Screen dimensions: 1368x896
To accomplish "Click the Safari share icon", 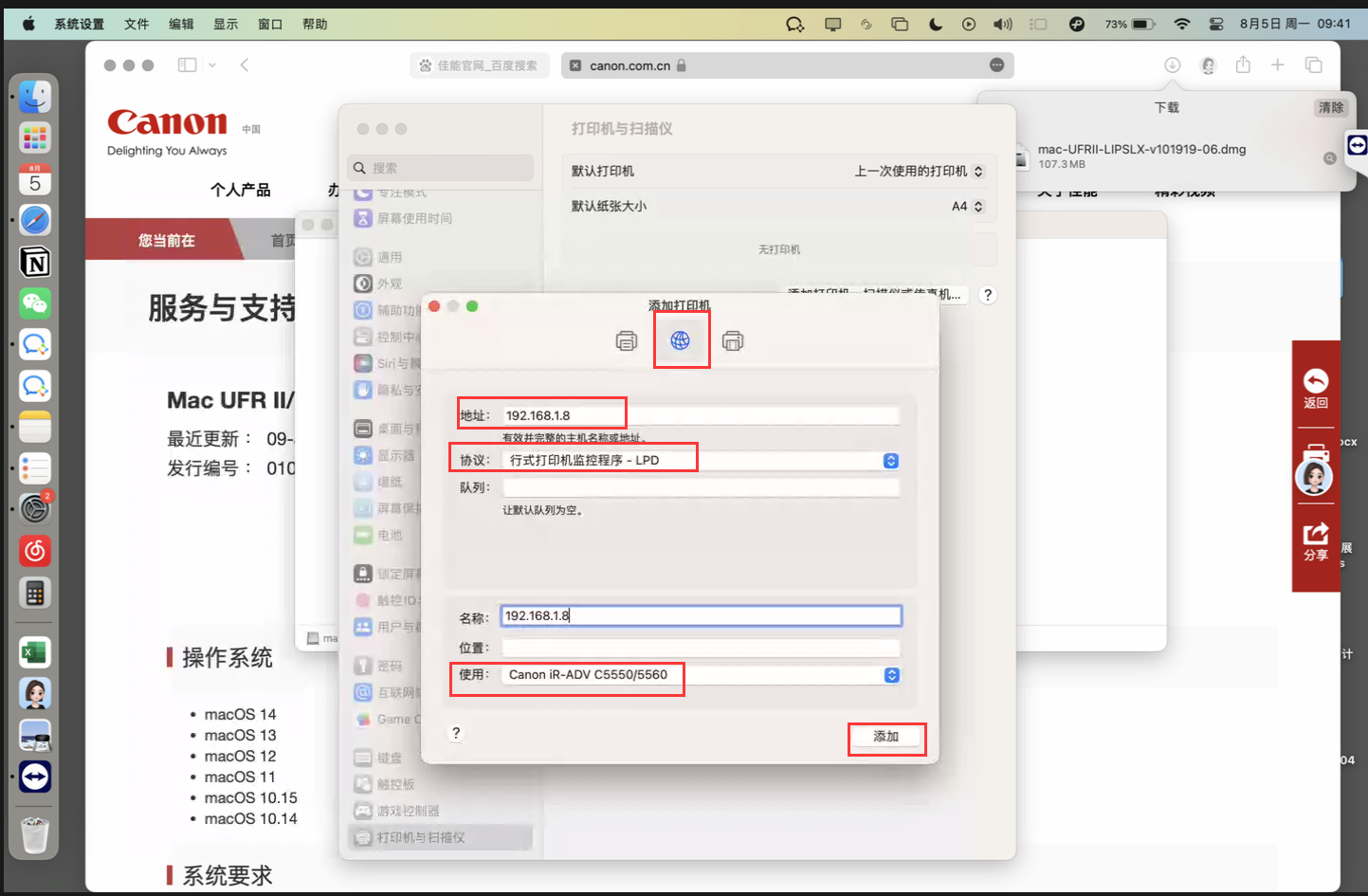I will pos(1243,65).
